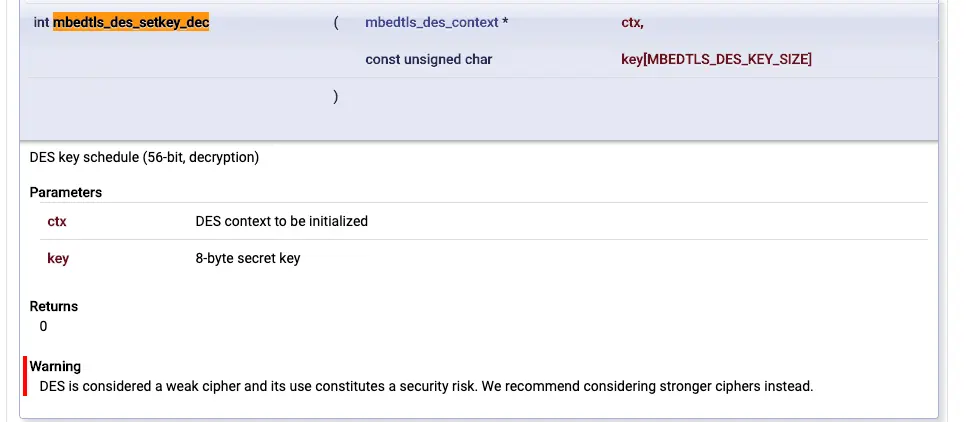Click the key[MBEDTLS_DES_KEY_SIZE] argument

716,59
